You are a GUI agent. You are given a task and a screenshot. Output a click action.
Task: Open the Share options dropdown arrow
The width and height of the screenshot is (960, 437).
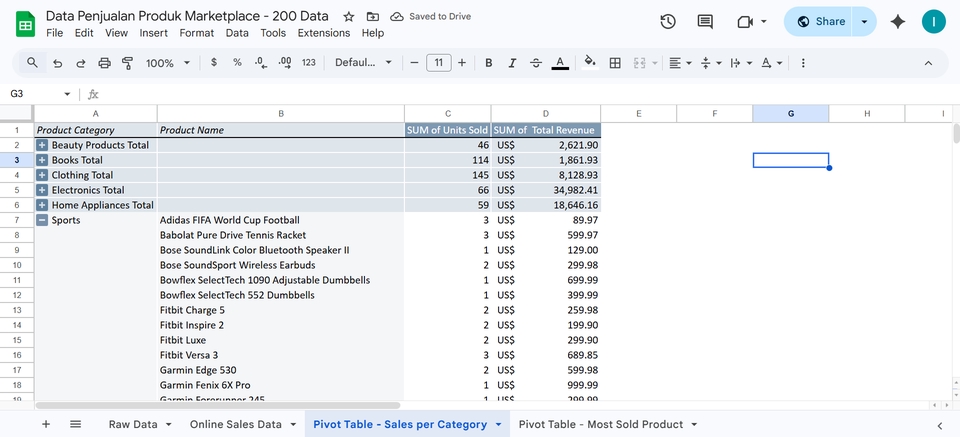point(864,21)
